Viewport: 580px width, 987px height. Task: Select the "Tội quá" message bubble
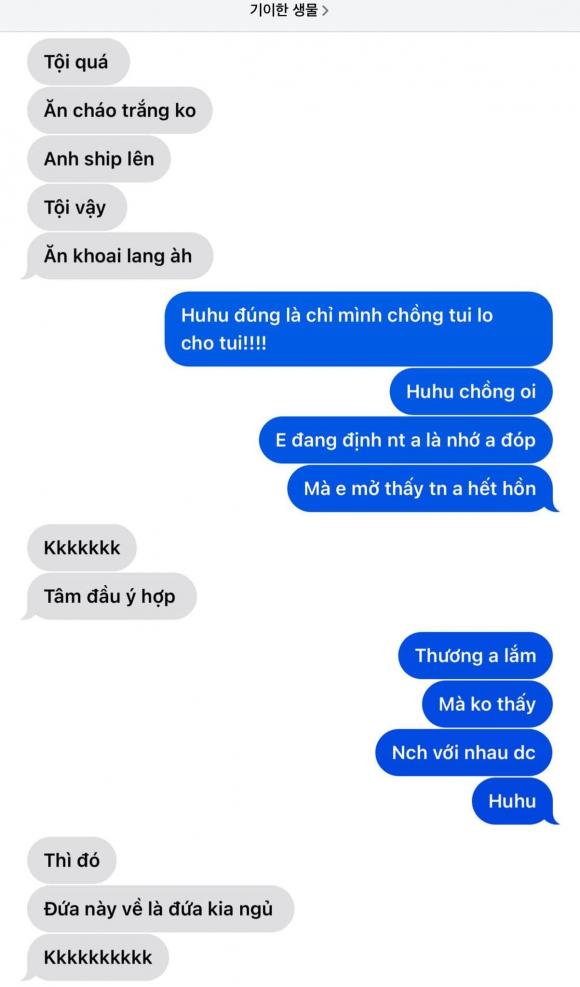[78, 62]
